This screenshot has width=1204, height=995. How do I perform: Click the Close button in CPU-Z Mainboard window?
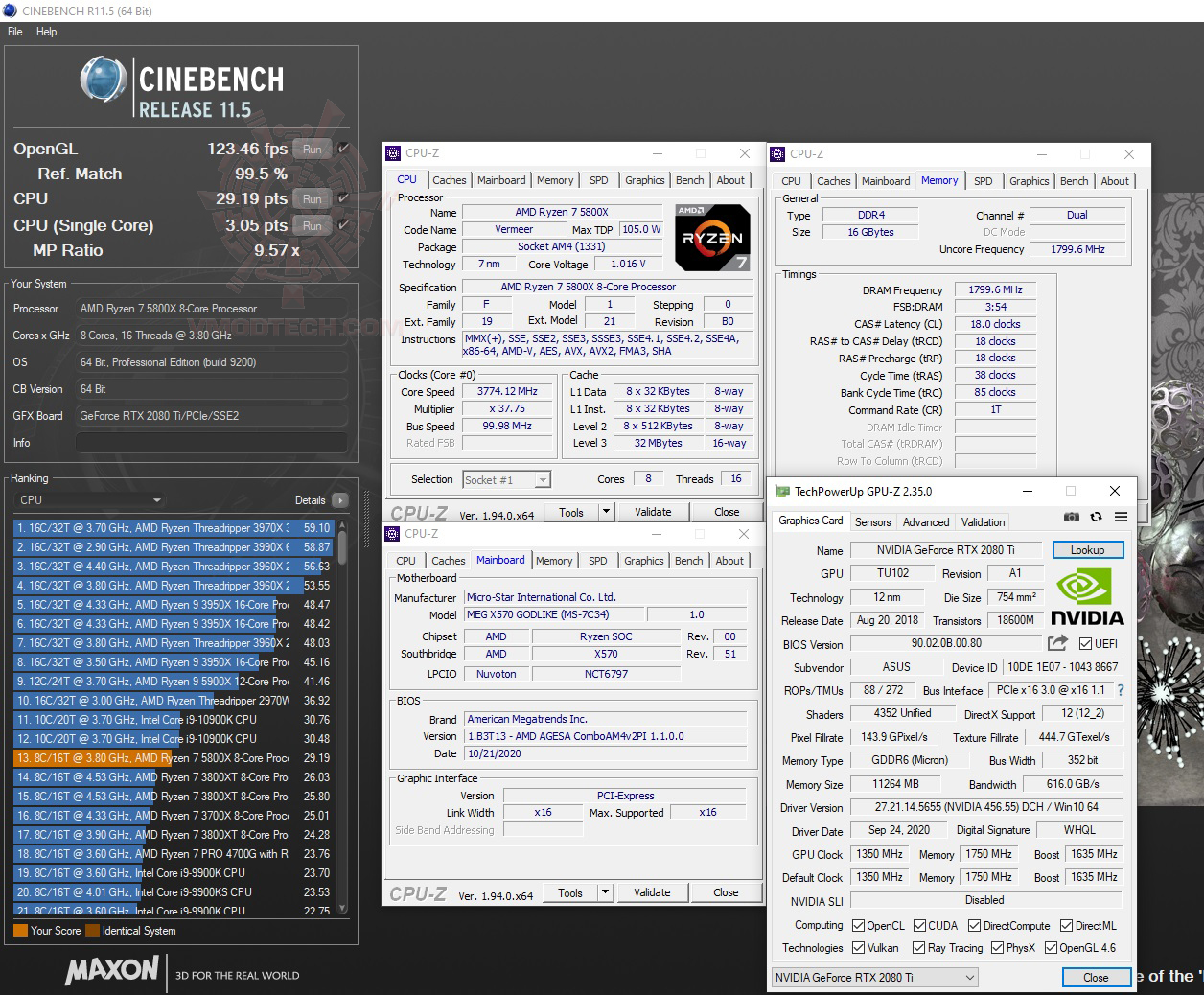(x=726, y=892)
